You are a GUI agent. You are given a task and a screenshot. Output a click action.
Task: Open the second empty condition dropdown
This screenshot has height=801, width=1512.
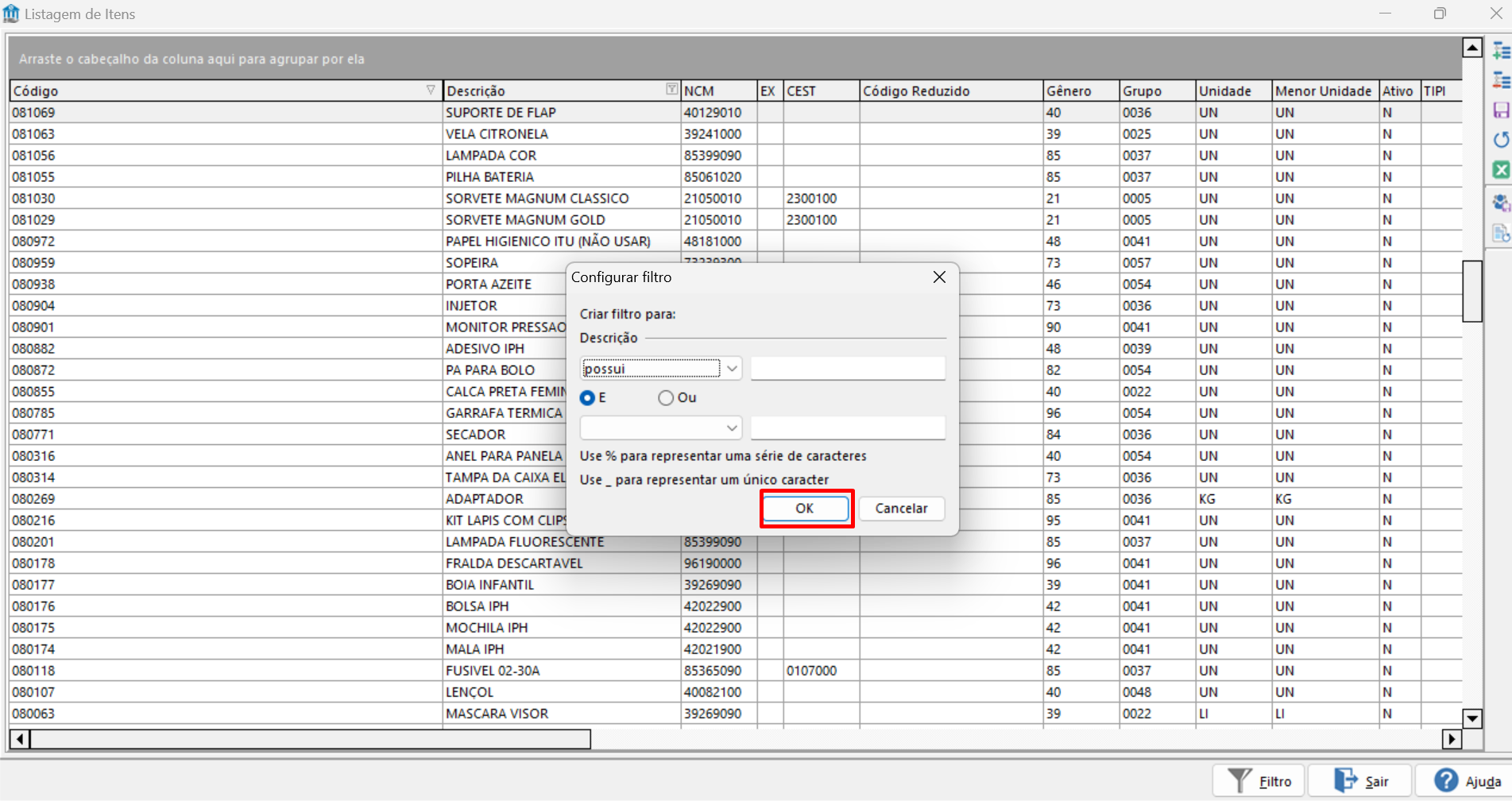click(732, 428)
